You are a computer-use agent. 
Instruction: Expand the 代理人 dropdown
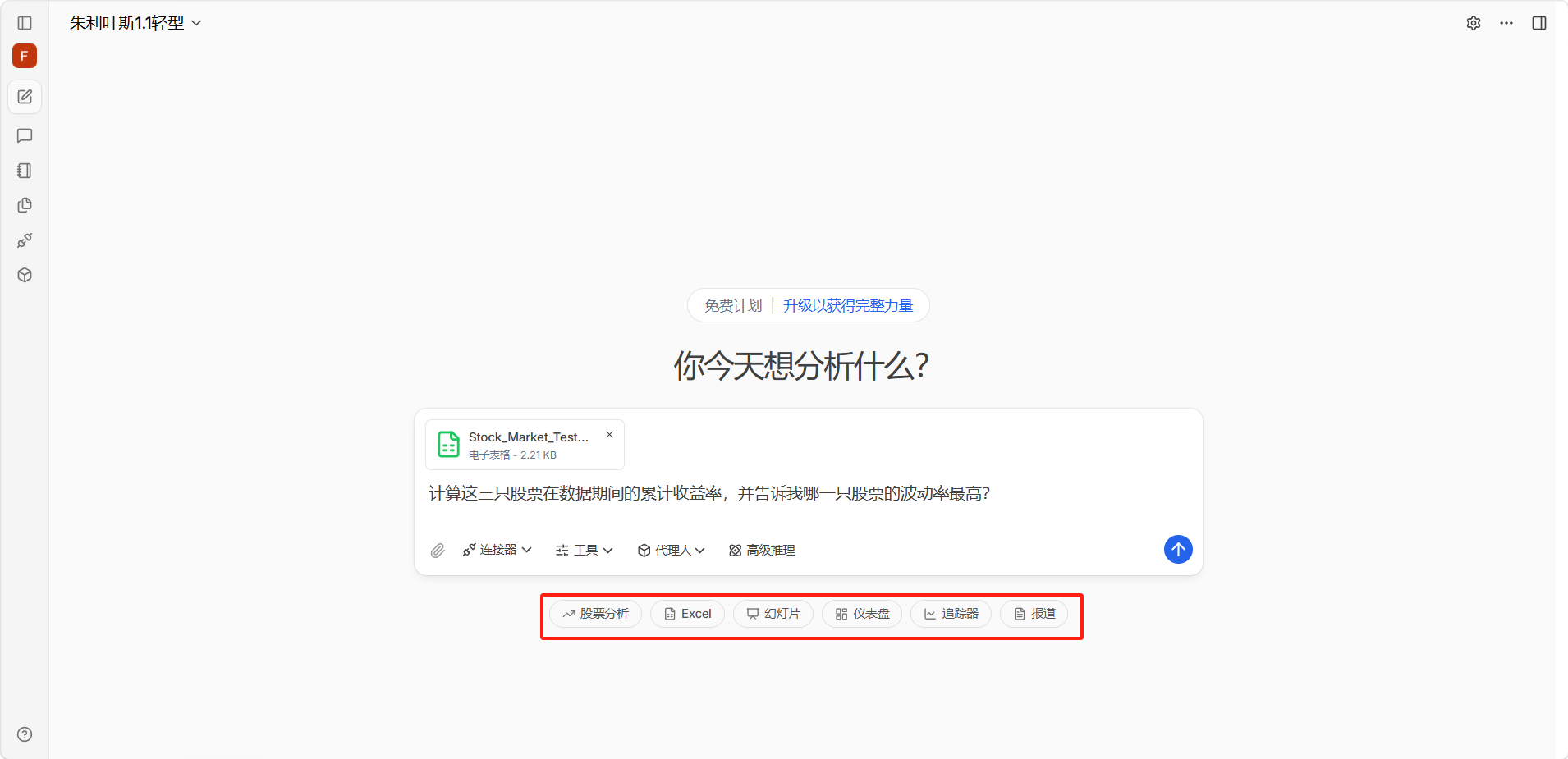[672, 550]
